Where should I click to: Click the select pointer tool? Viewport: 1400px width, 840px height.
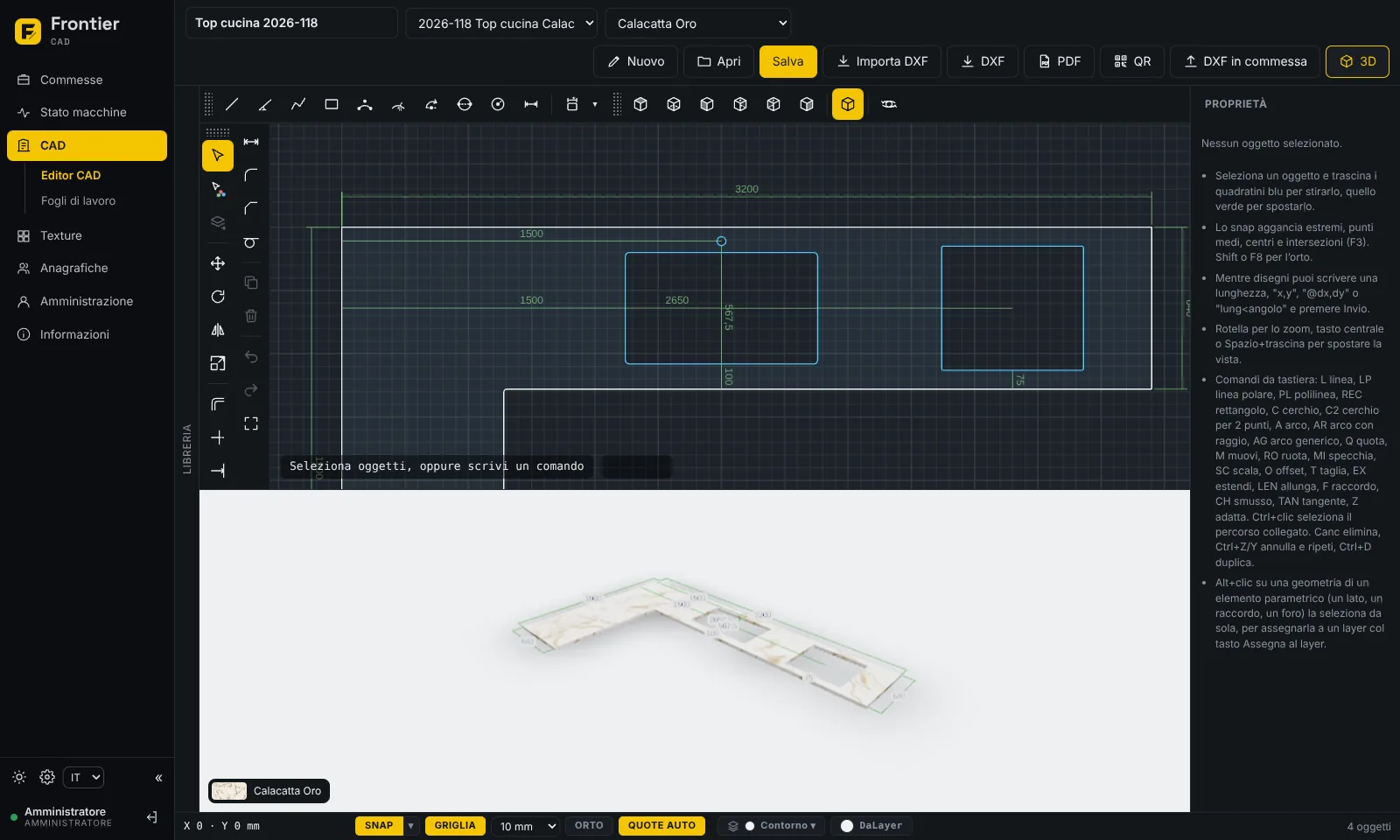[218, 156]
